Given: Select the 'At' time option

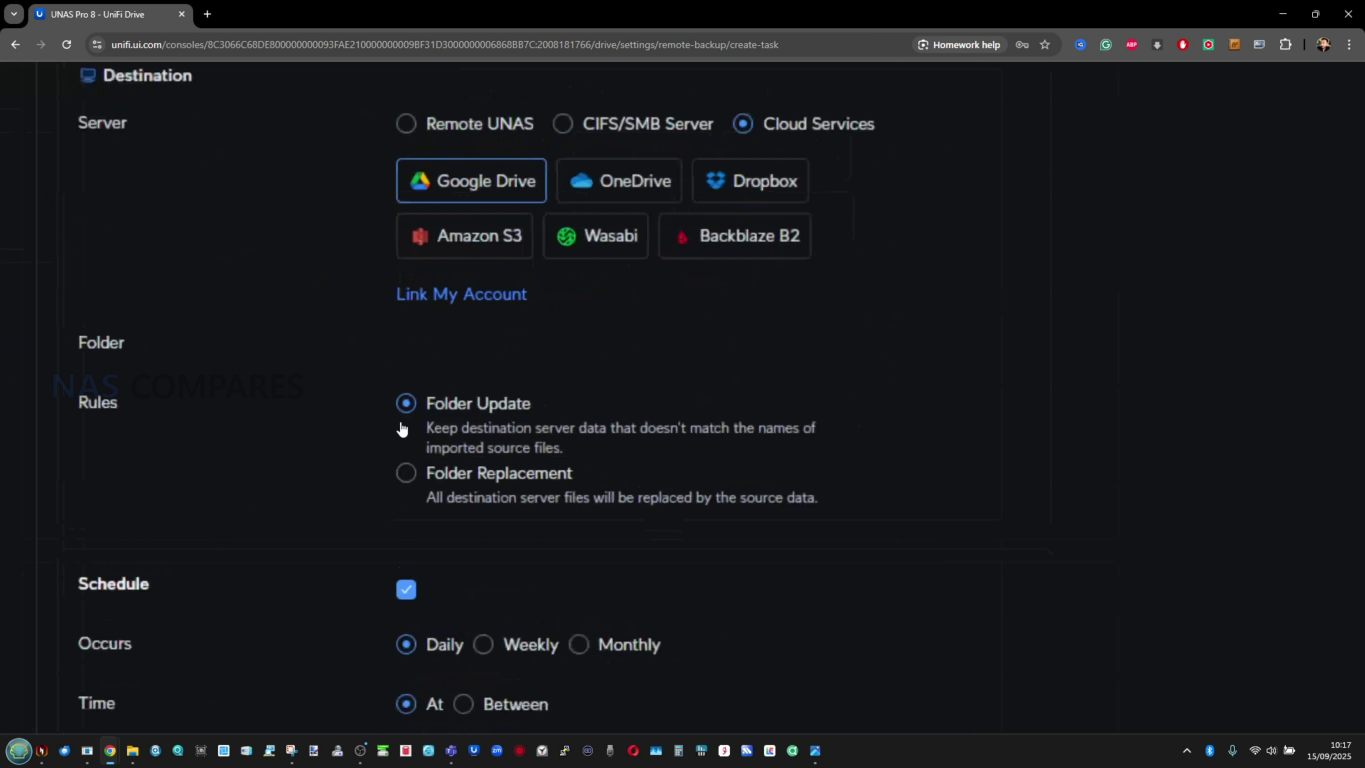Looking at the screenshot, I should (x=406, y=704).
